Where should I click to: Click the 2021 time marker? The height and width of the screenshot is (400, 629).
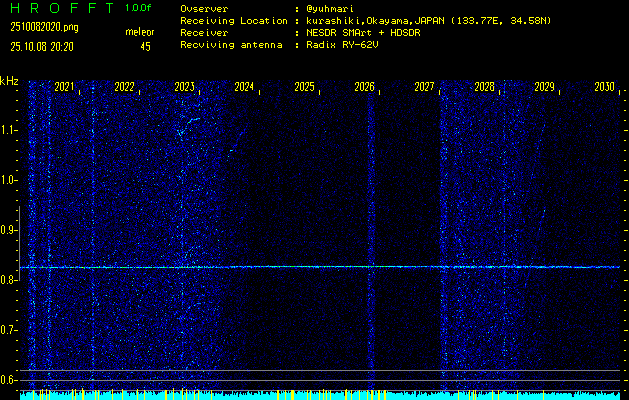pyautogui.click(x=64, y=87)
